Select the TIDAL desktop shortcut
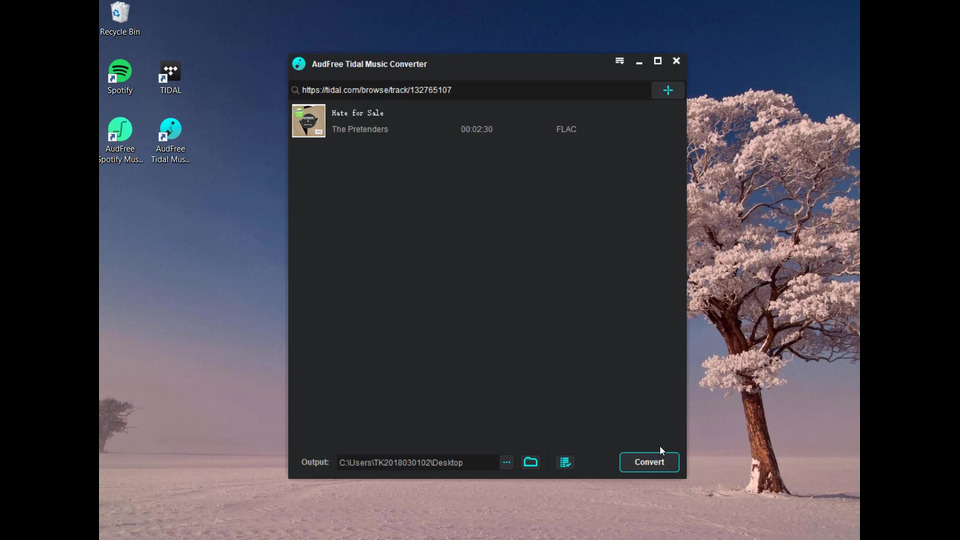960x540 pixels. (x=170, y=77)
